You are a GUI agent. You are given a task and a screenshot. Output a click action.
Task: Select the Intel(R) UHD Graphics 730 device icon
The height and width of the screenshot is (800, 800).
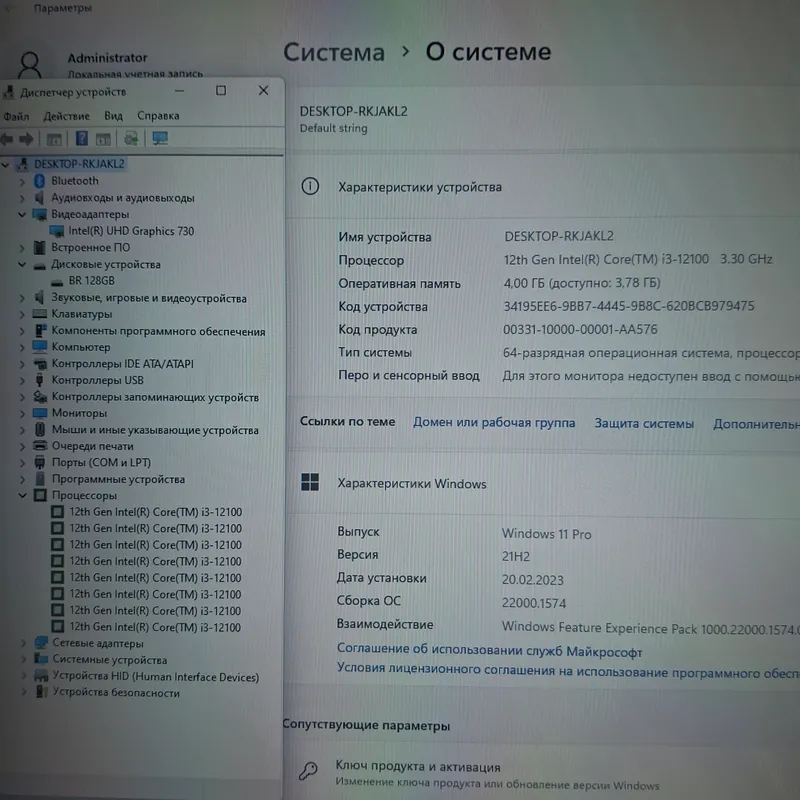[x=57, y=231]
